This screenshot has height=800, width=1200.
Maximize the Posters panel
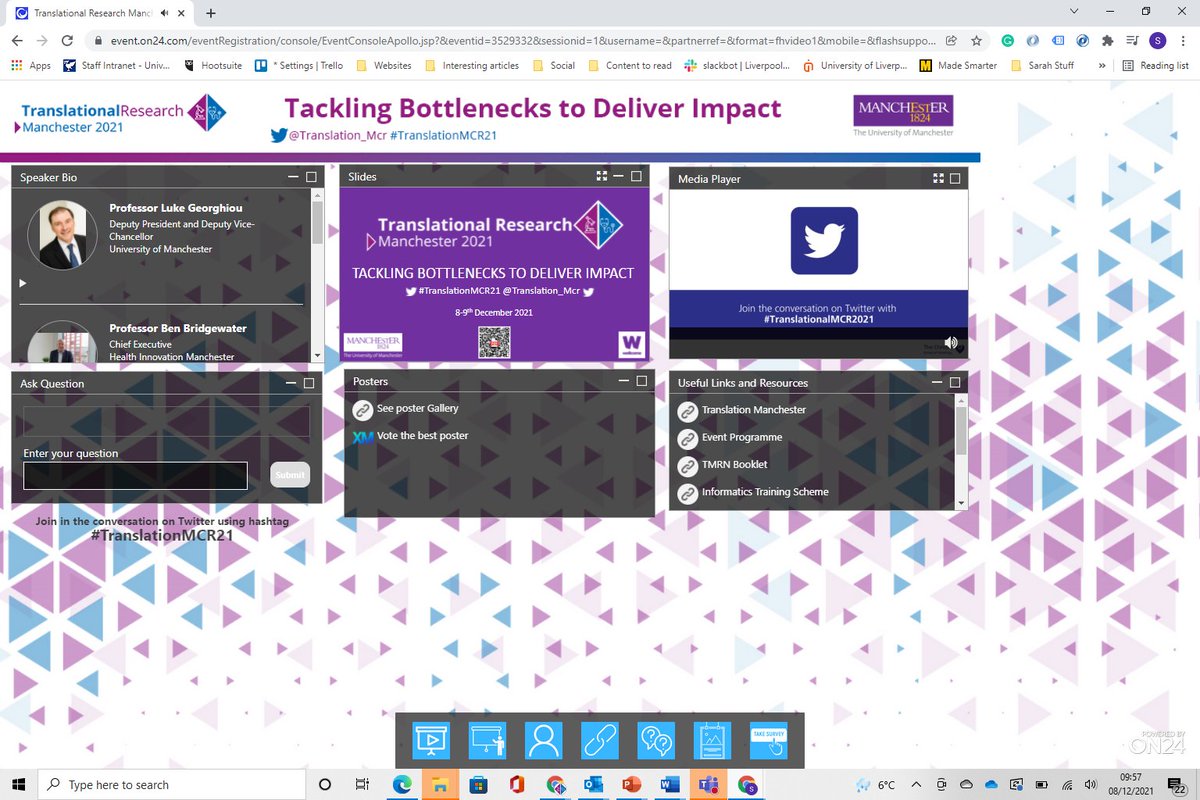point(641,381)
